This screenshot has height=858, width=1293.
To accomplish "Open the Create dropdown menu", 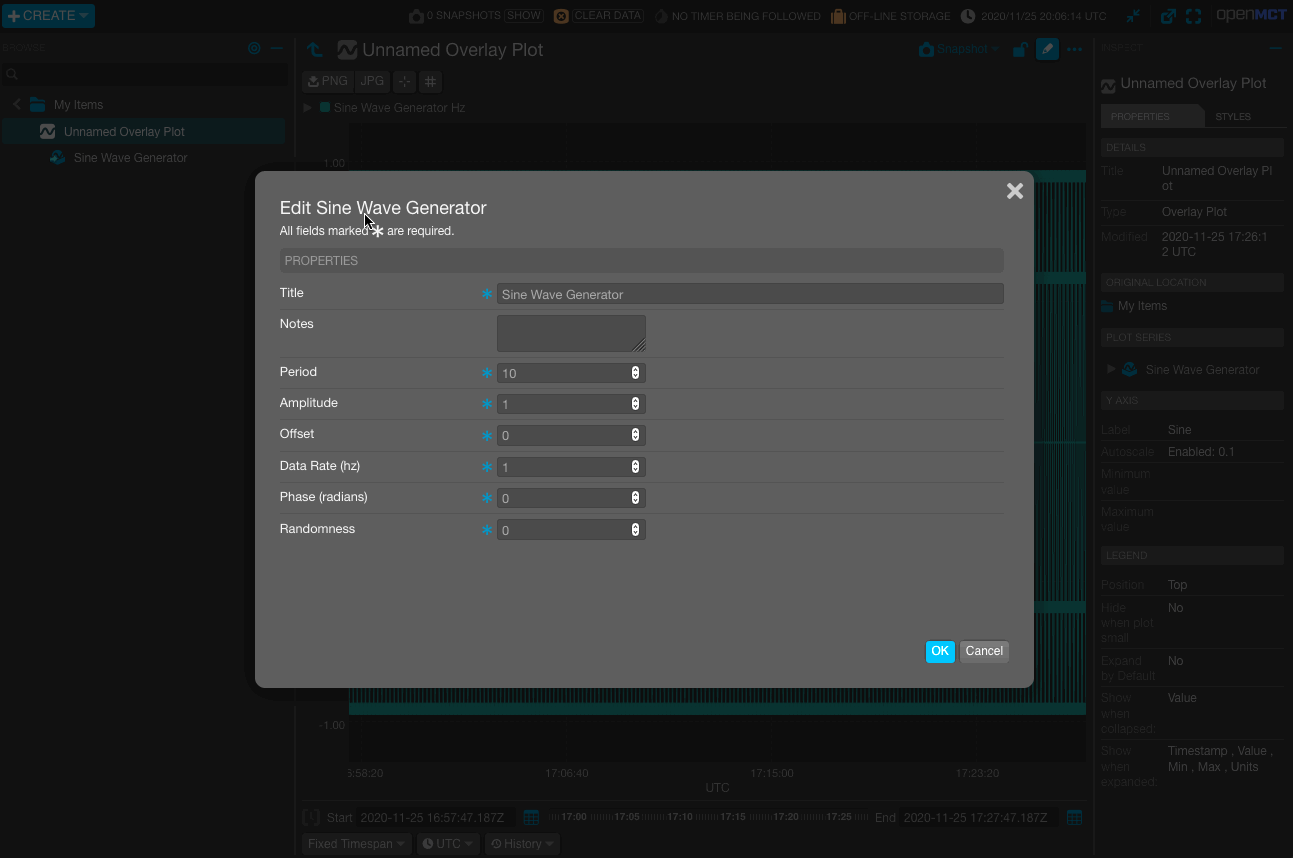I will [x=48, y=15].
